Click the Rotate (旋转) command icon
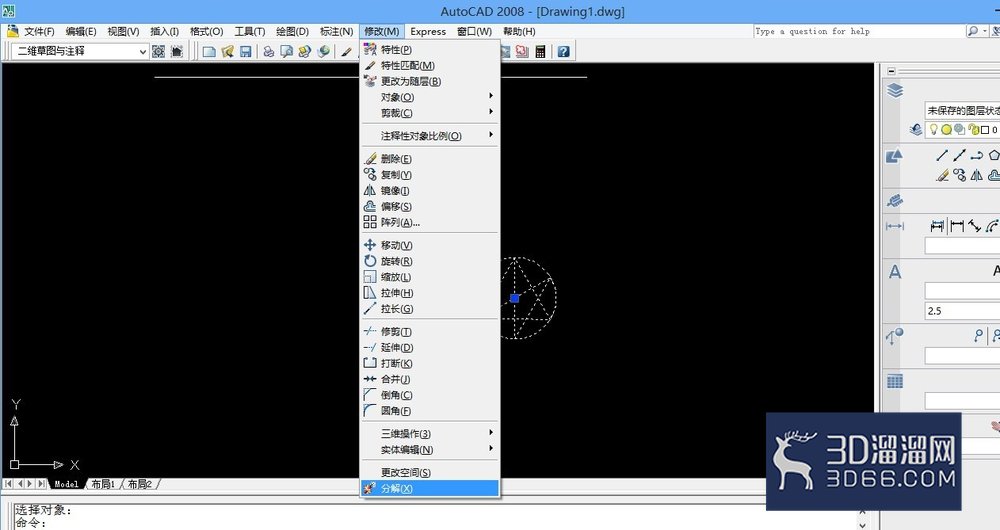This screenshot has height=530, width=1000. [370, 261]
